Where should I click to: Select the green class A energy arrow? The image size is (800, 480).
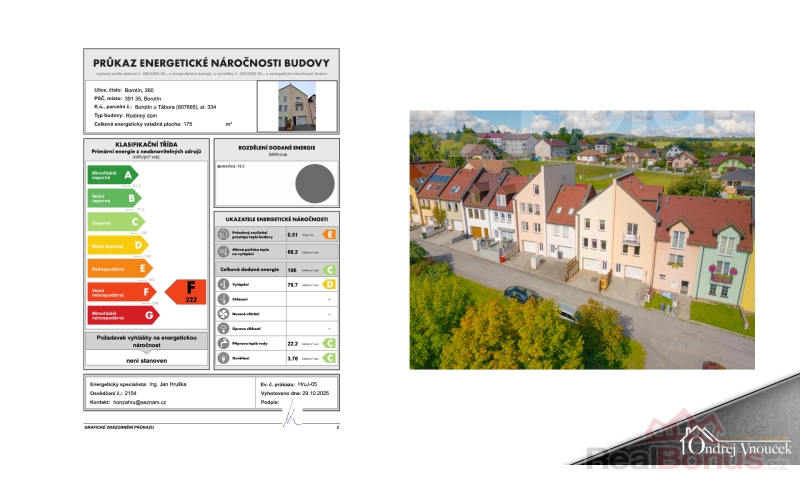[x=111, y=175]
